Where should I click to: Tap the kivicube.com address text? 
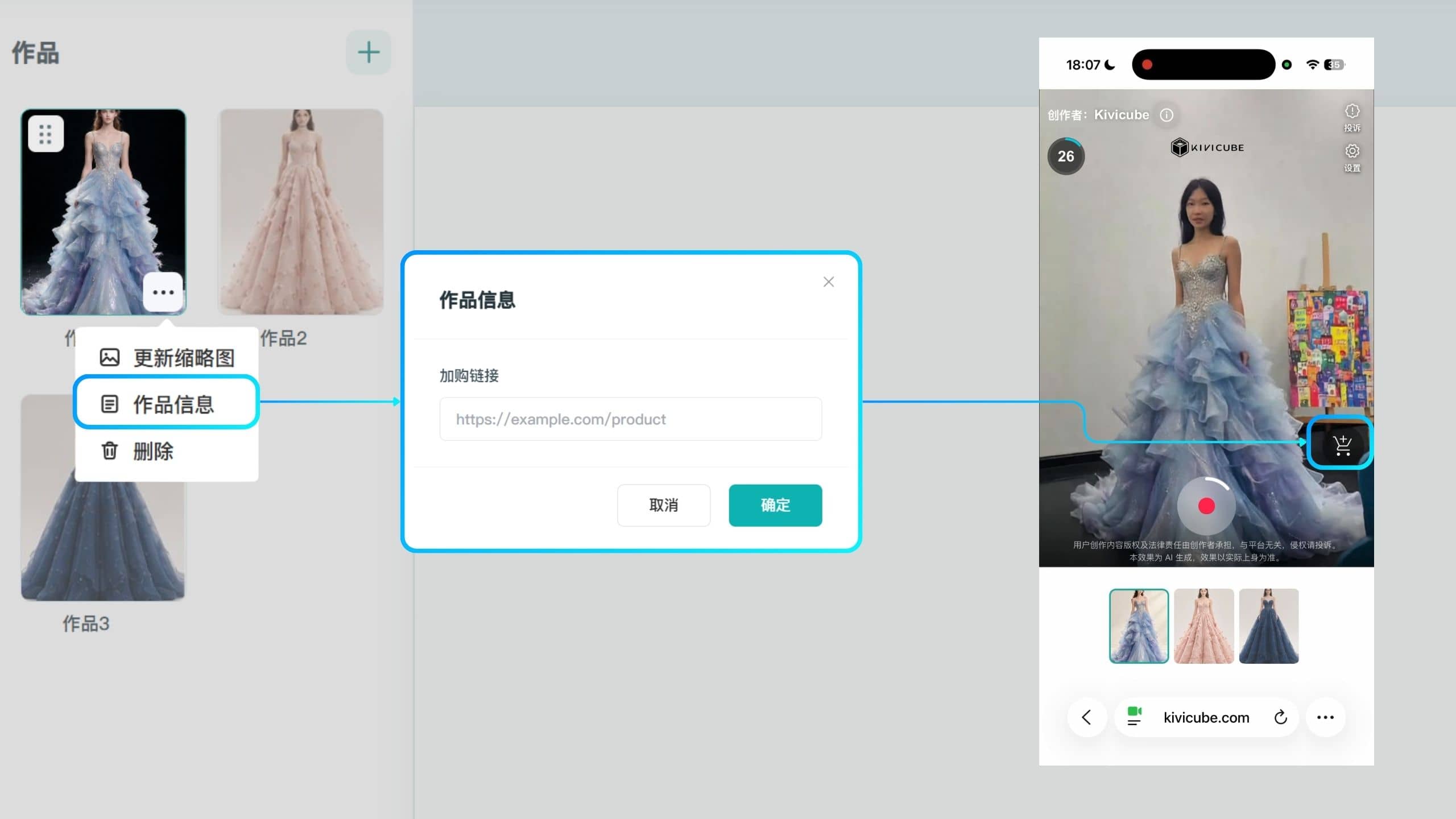(x=1206, y=718)
